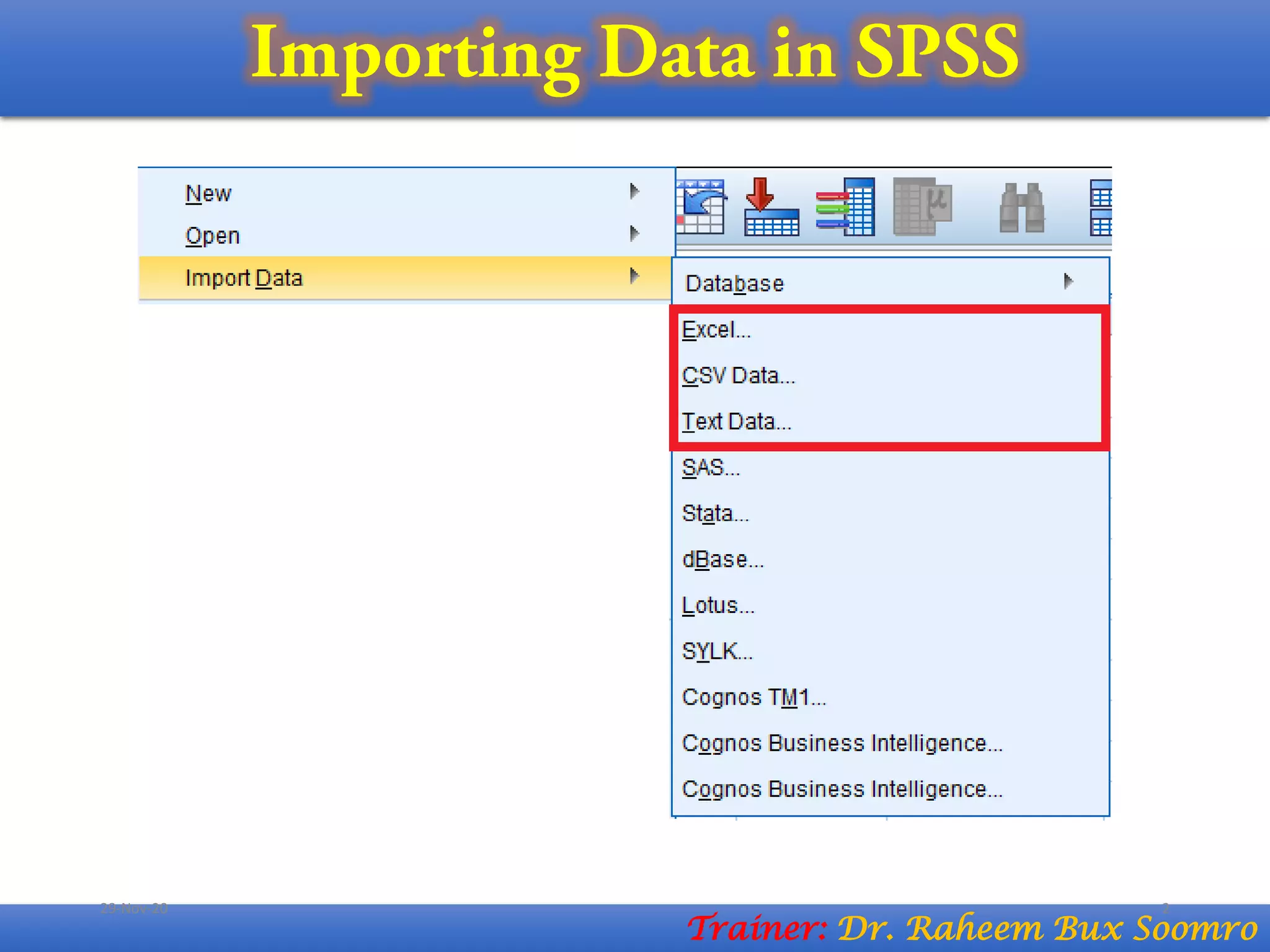Open Cognos TM1... import option
The height and width of the screenshot is (952, 1270).
click(753, 697)
